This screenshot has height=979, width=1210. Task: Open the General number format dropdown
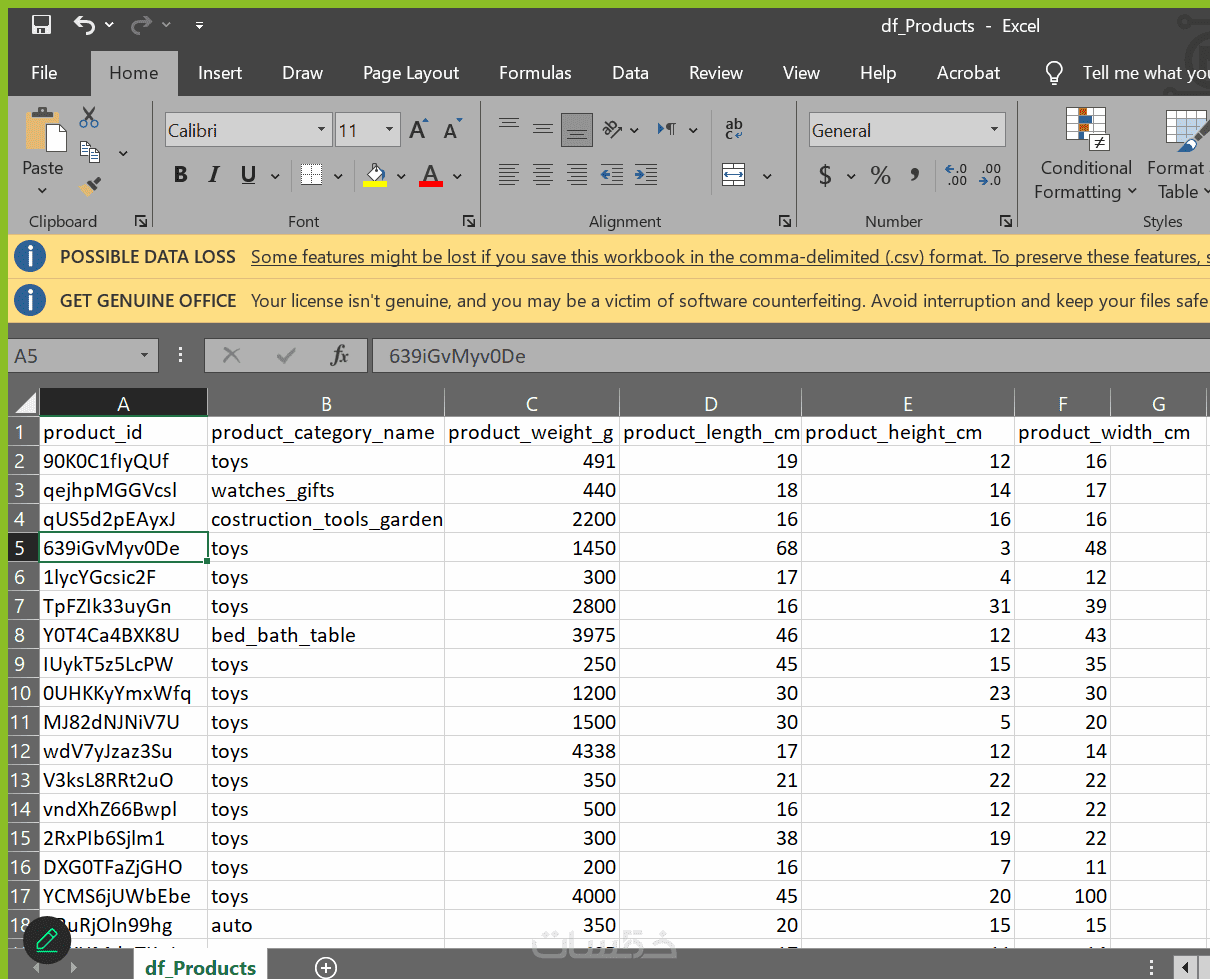(x=995, y=130)
